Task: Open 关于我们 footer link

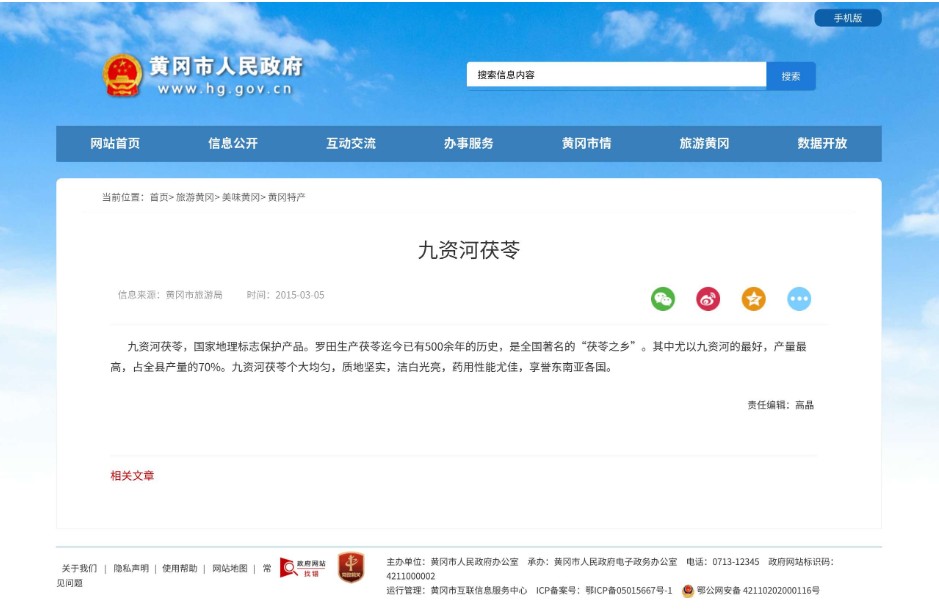Action: [80, 568]
